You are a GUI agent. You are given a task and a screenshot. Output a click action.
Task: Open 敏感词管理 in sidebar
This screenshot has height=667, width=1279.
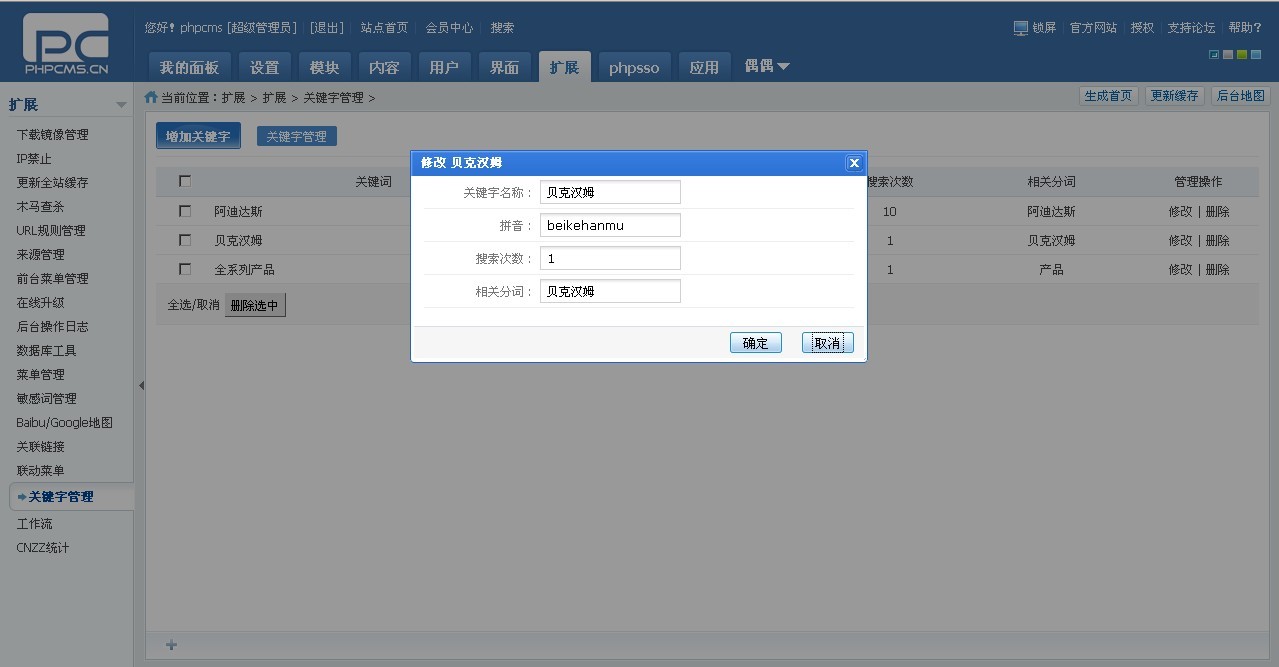click(46, 398)
